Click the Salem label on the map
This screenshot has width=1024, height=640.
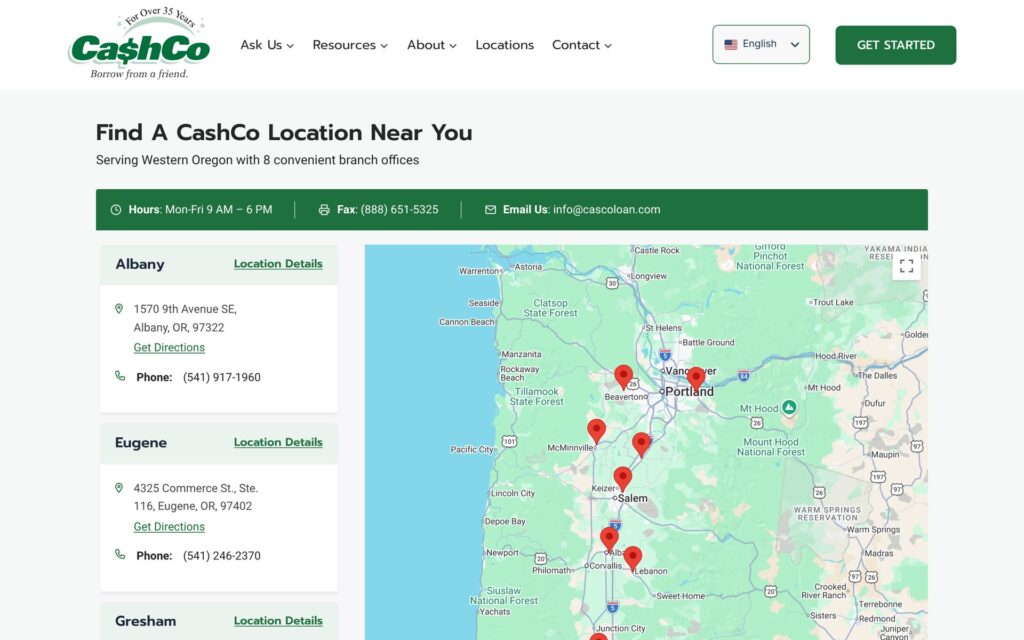point(633,498)
